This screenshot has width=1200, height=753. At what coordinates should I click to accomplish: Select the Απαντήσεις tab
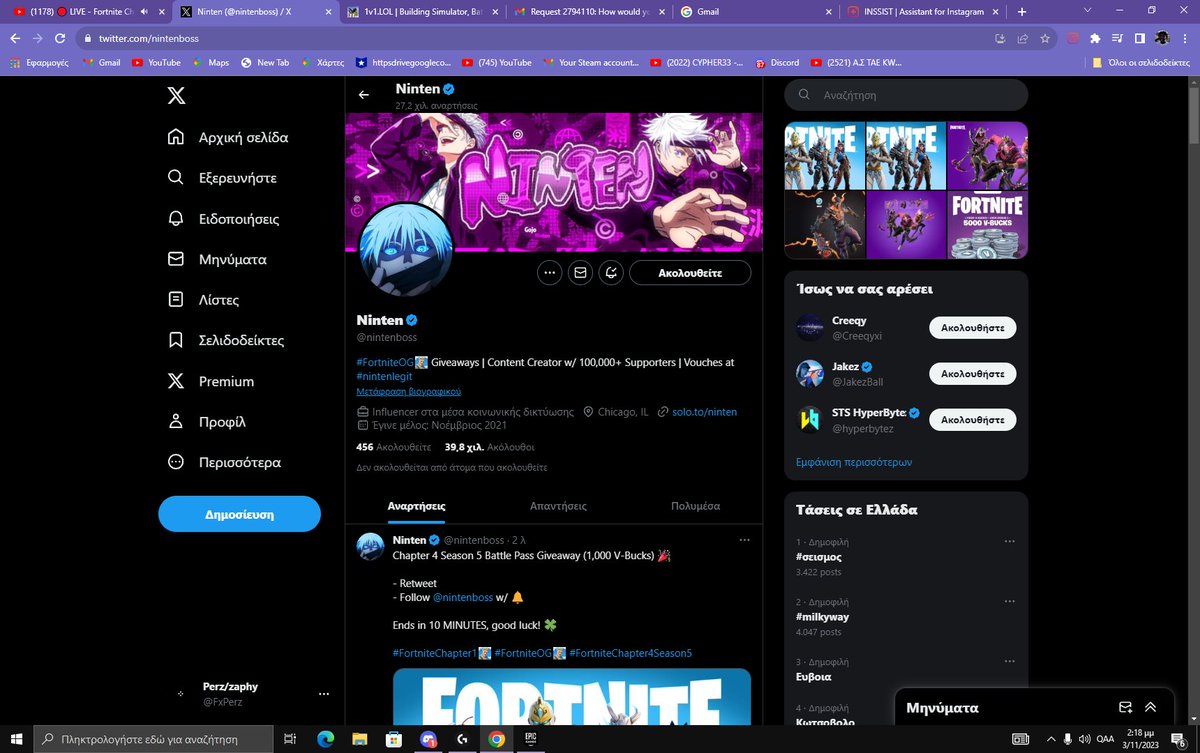point(558,506)
